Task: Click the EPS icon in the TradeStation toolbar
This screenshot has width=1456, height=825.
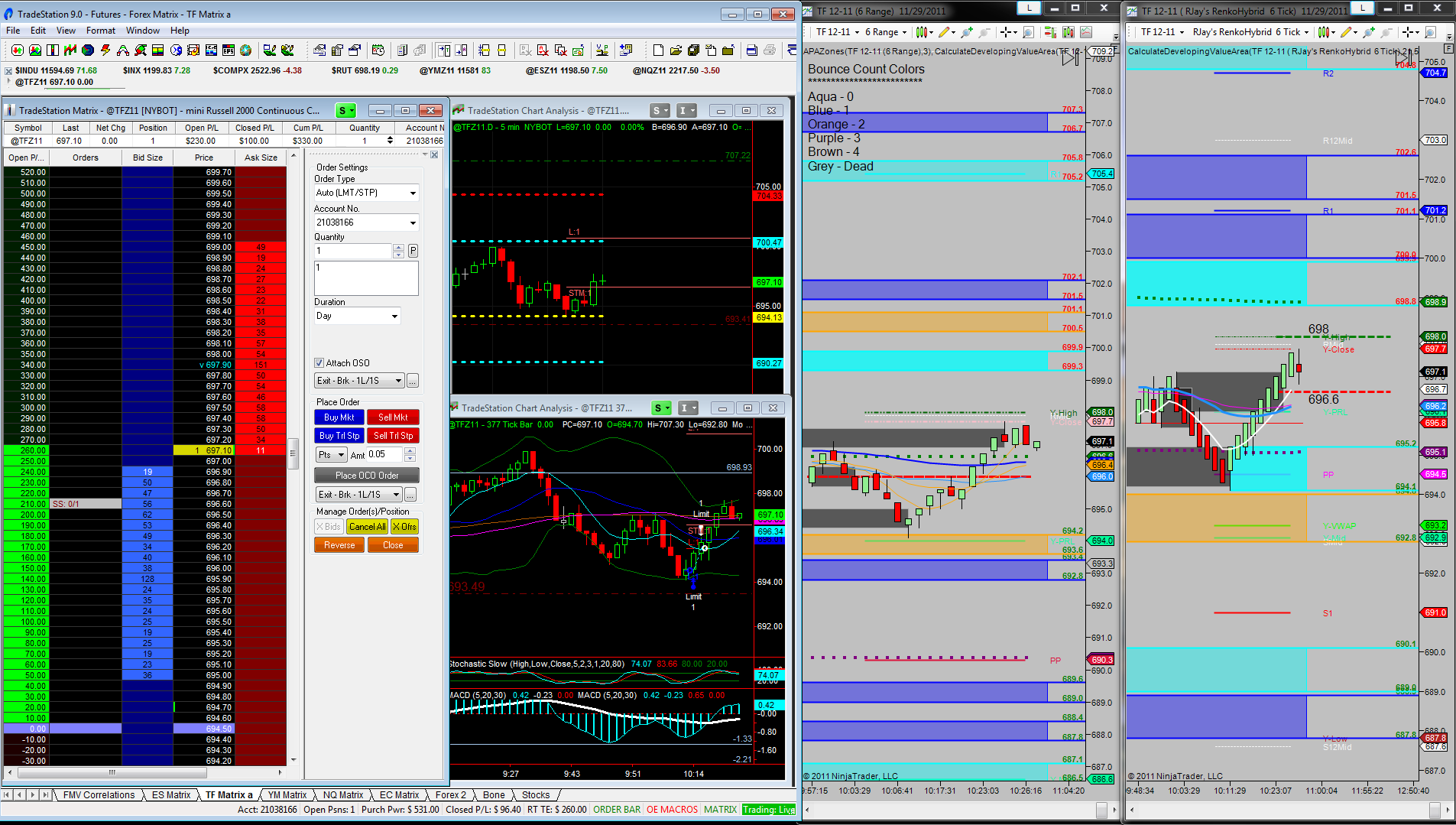Action: 228,50
